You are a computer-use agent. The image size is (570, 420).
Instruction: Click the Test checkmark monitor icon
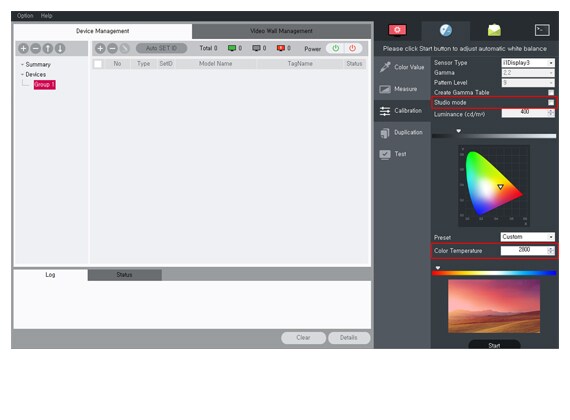(x=385, y=155)
